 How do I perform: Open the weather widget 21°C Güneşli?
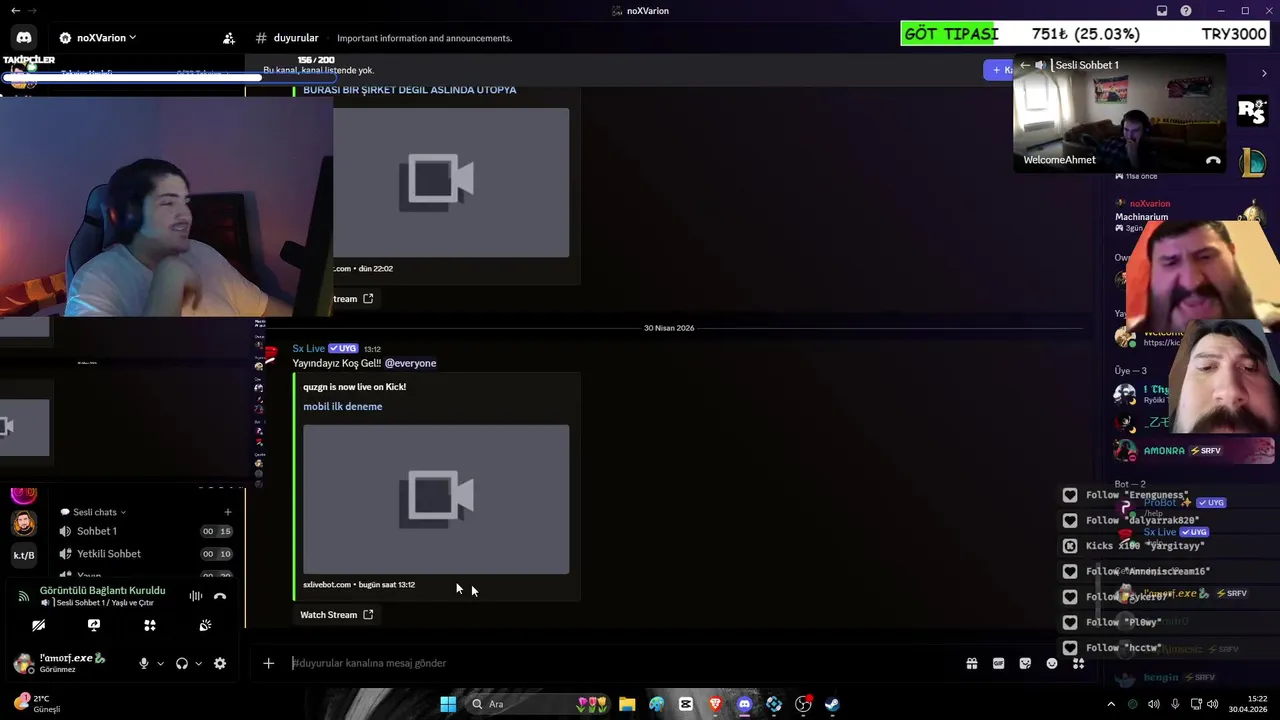coord(35,703)
